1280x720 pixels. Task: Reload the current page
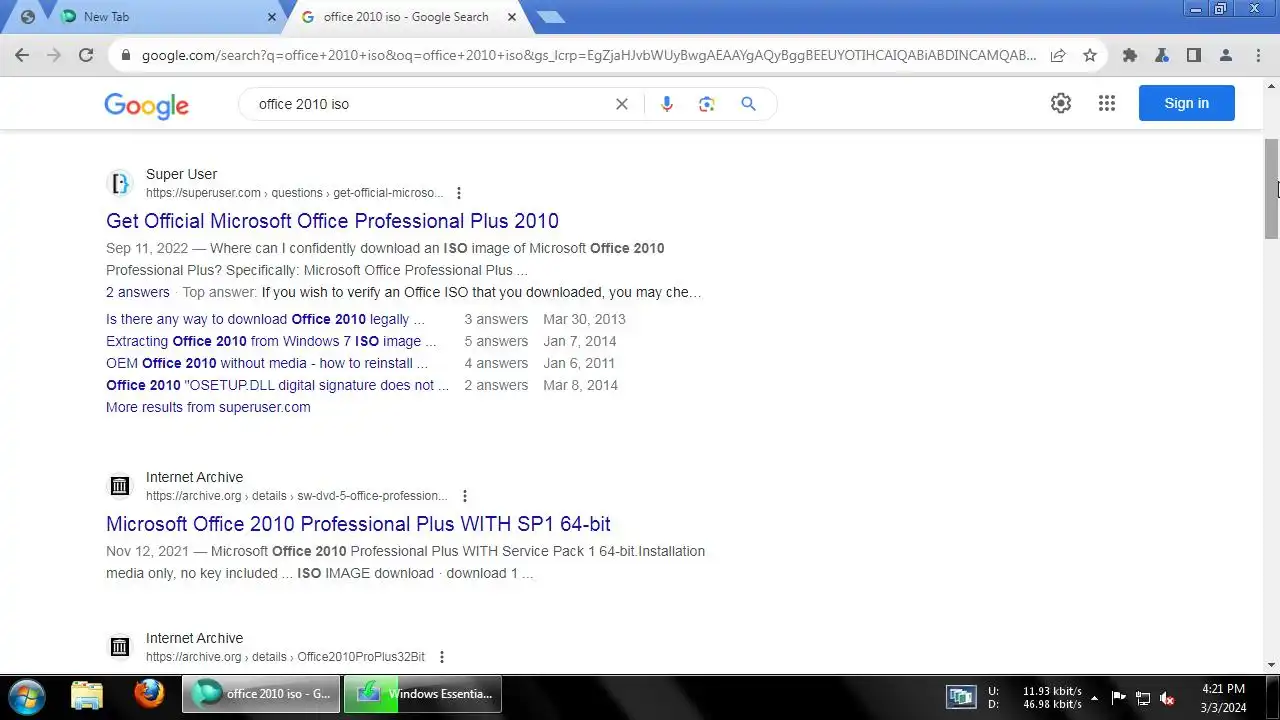click(x=86, y=55)
